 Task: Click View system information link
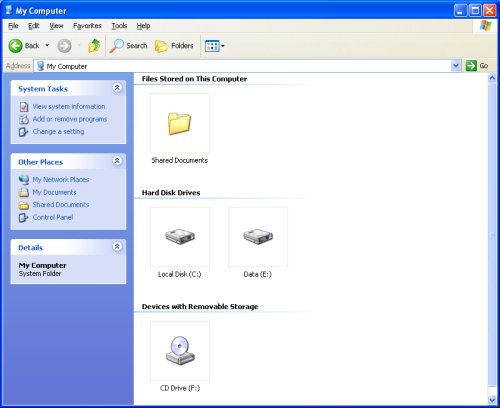[69, 106]
